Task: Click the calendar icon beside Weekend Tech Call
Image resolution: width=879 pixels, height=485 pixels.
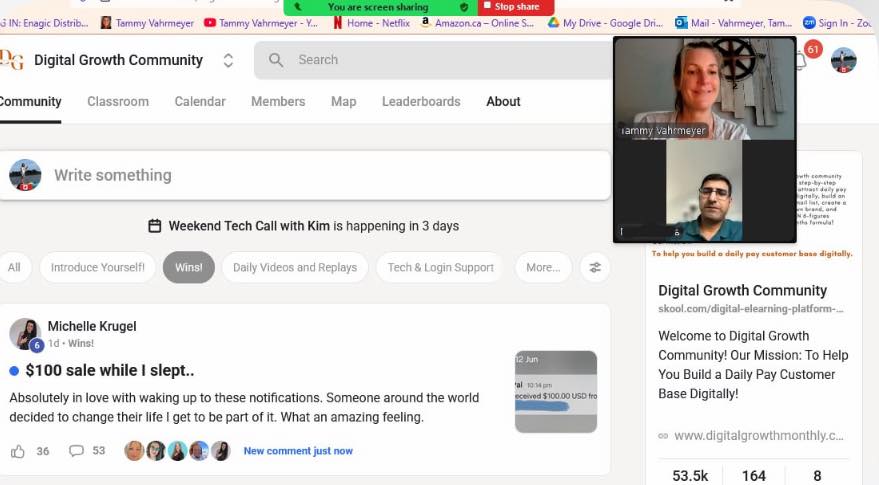Action: [155, 226]
